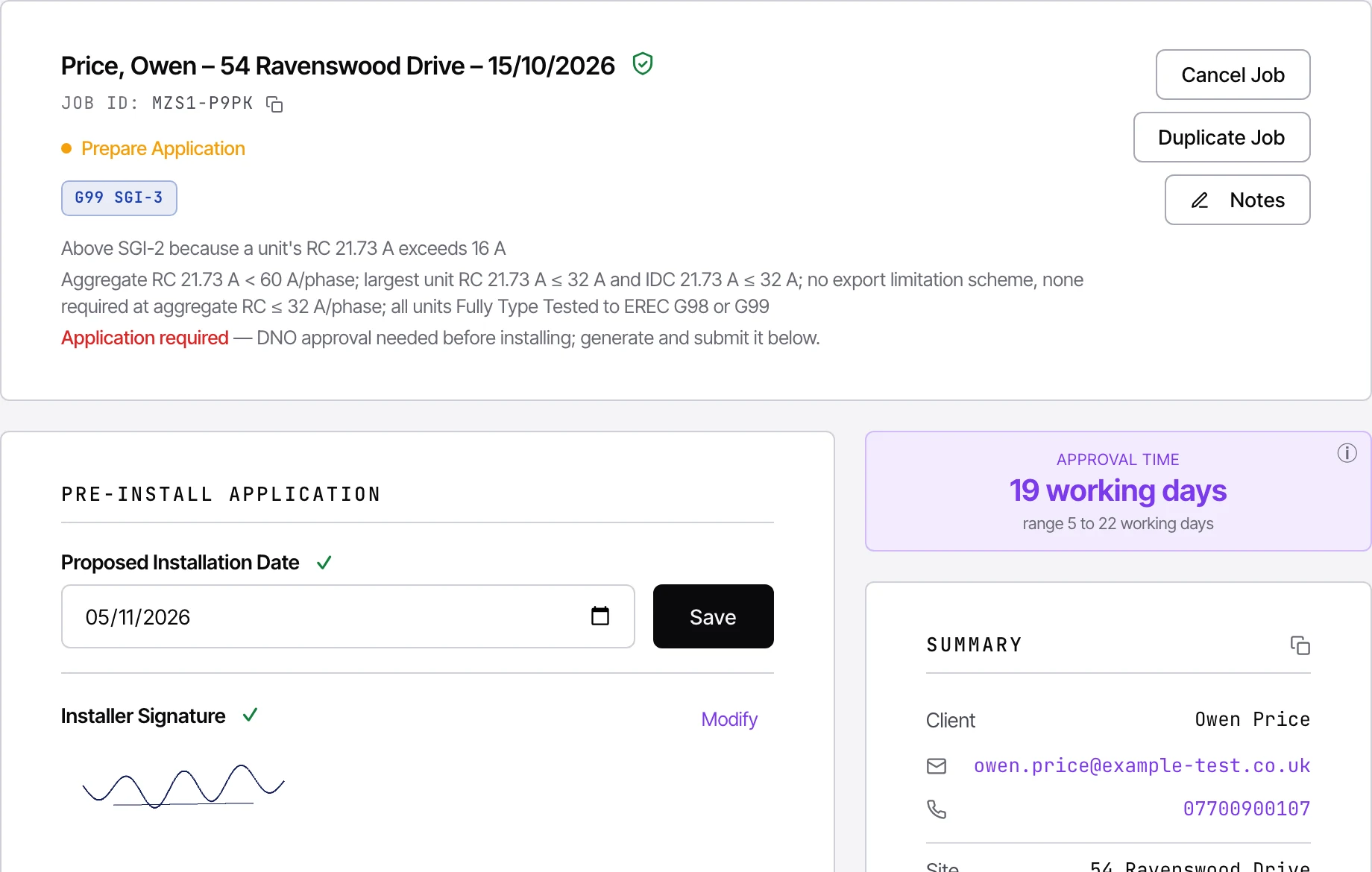Click the phone icon in Summary
This screenshot has height=872, width=1372.
tap(937, 809)
